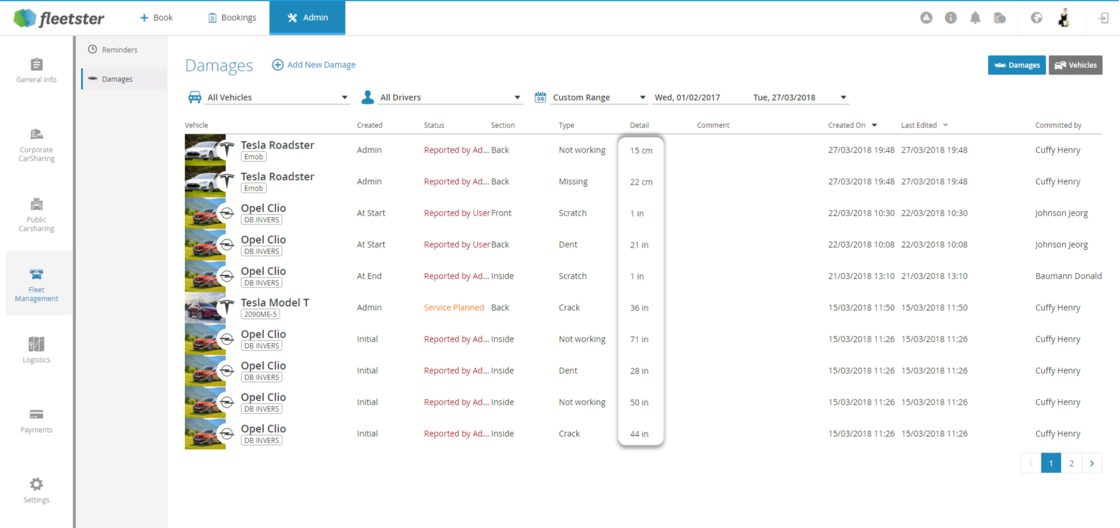The height and width of the screenshot is (528, 1120).
Task: Open Corporate CarSharing in sidebar
Action: 36,145
